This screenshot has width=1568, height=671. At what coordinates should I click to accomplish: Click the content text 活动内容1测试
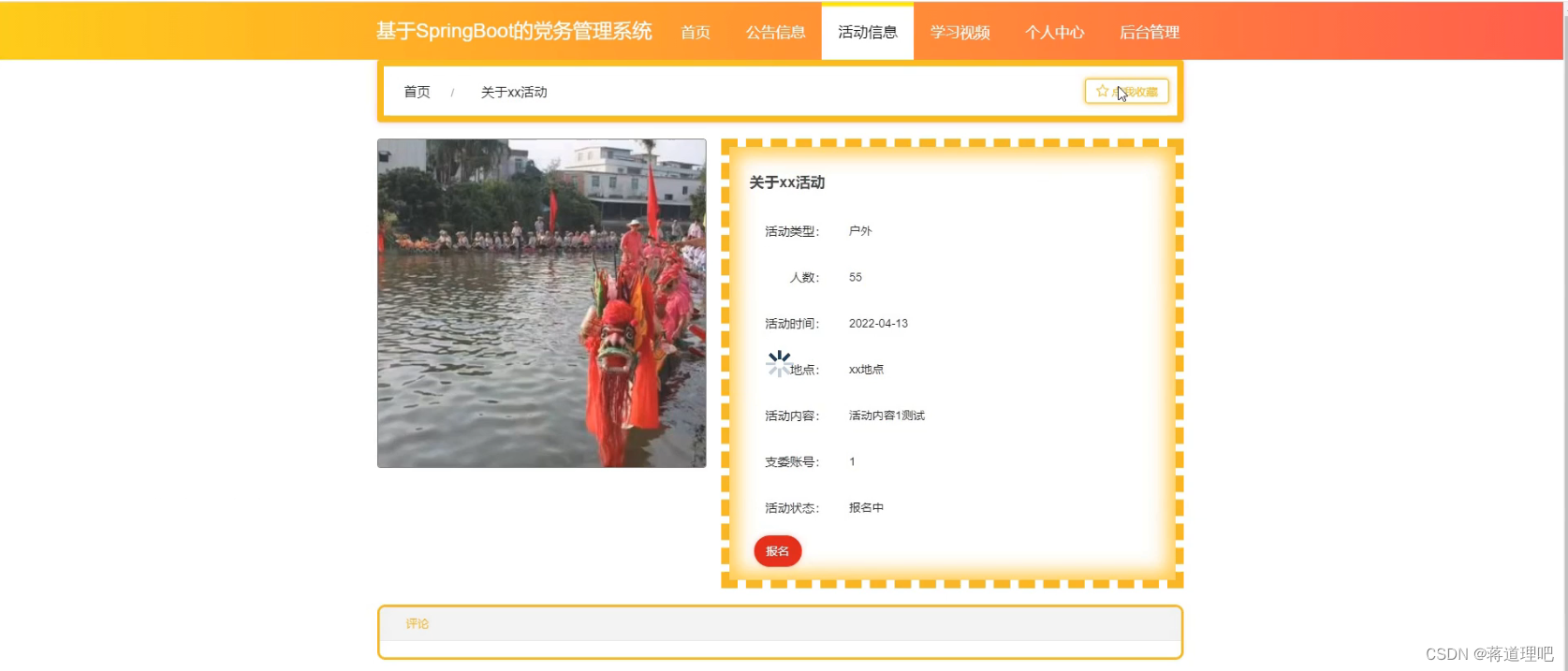[x=887, y=416]
